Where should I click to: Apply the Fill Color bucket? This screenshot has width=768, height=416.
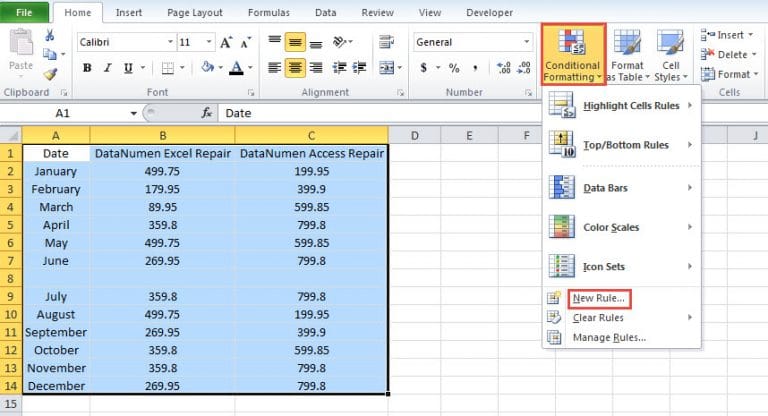point(208,67)
